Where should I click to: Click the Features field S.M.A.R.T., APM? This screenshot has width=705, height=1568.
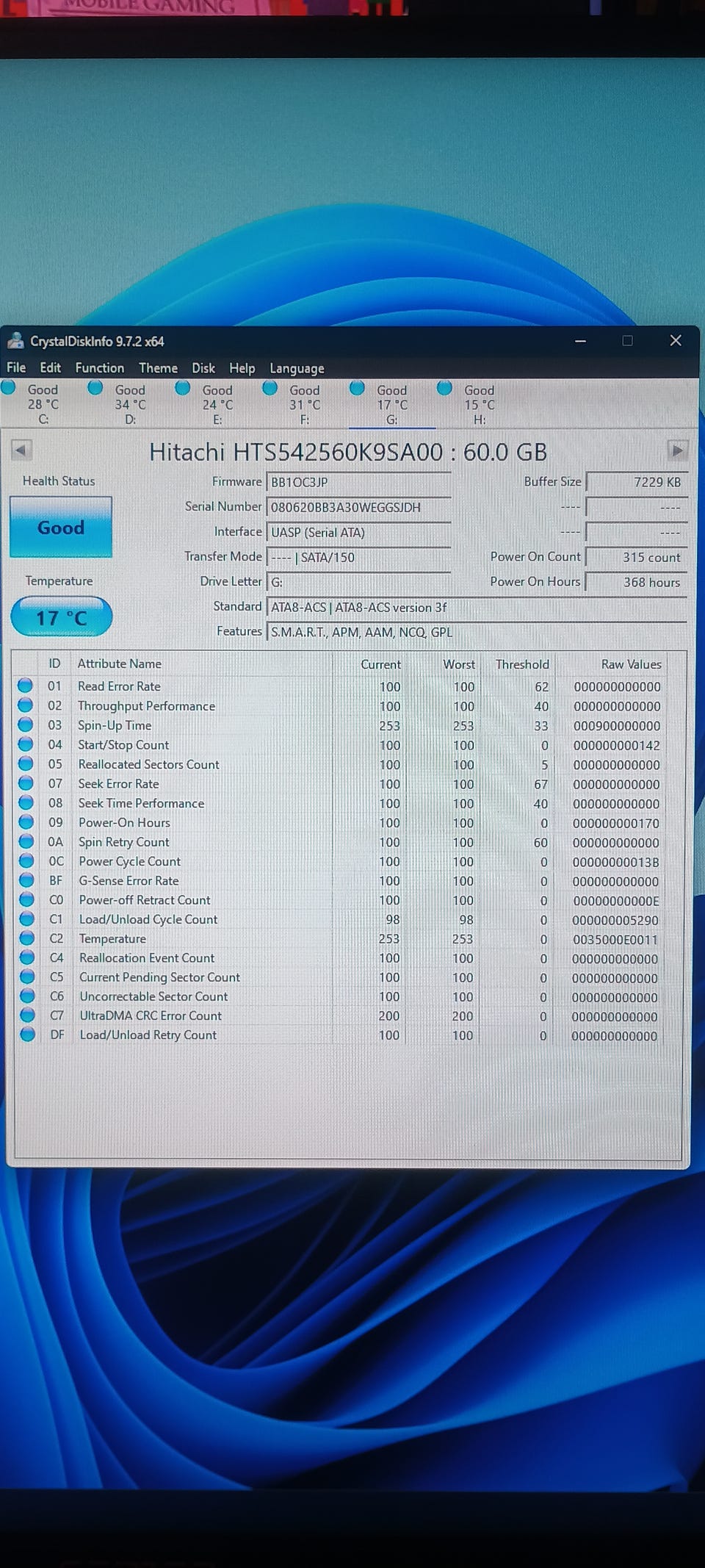pyautogui.click(x=477, y=633)
